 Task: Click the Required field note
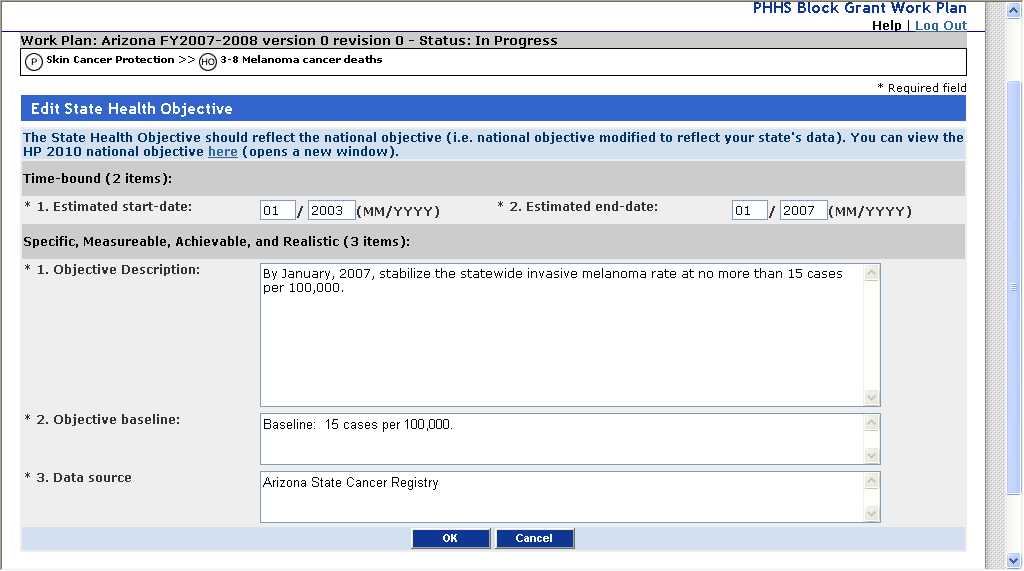click(921, 88)
